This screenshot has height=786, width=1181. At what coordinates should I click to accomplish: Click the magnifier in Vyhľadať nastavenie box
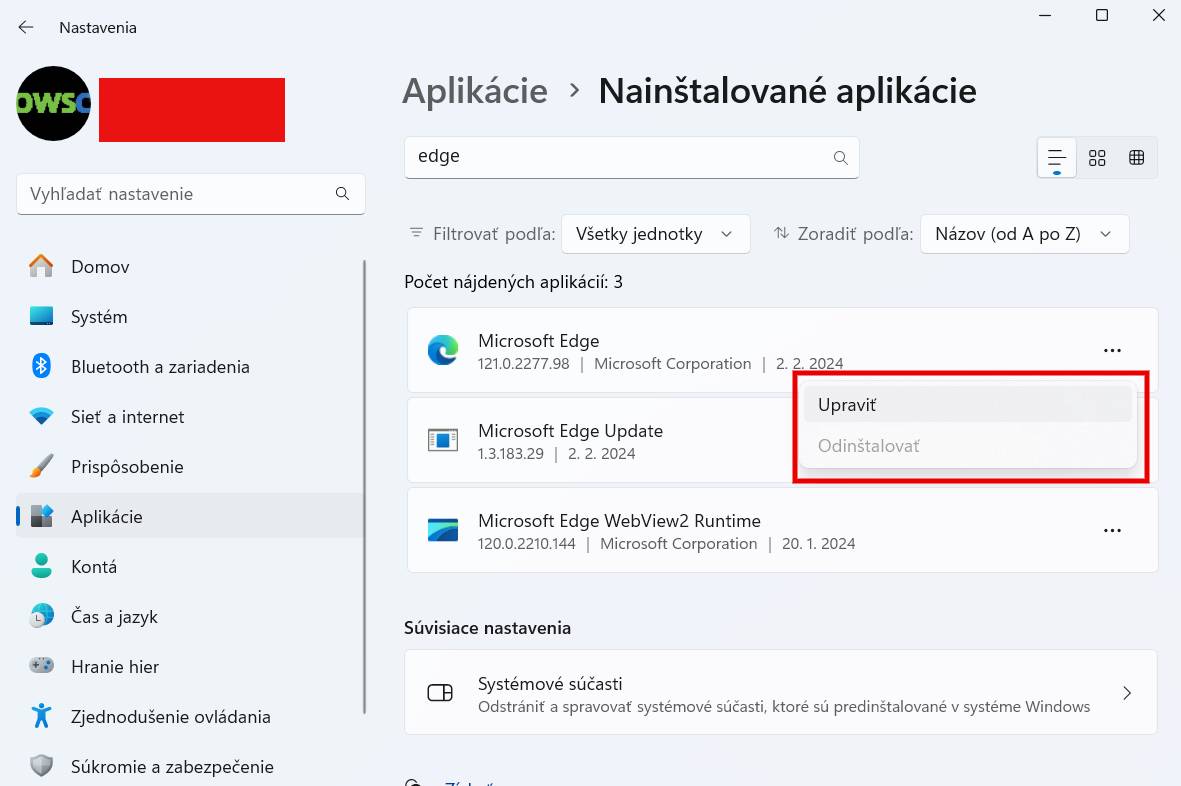click(342, 194)
